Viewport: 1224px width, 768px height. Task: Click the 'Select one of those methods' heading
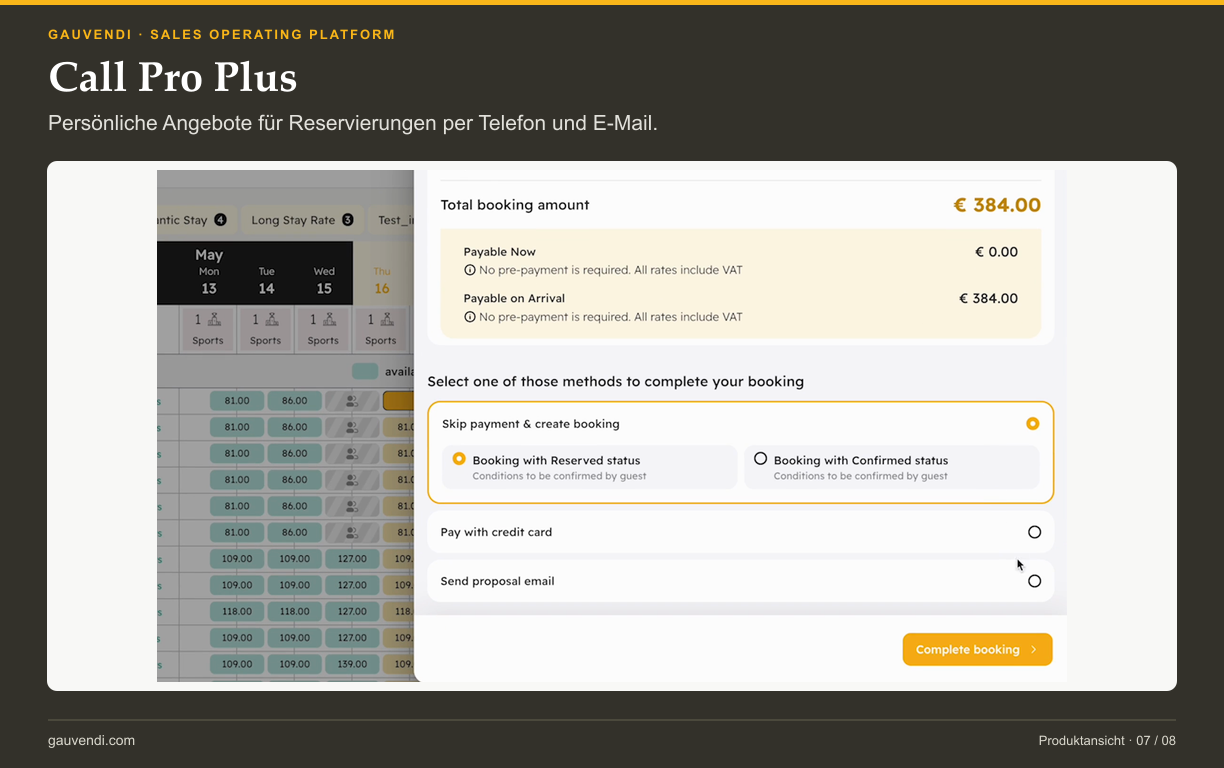pyautogui.click(x=616, y=381)
